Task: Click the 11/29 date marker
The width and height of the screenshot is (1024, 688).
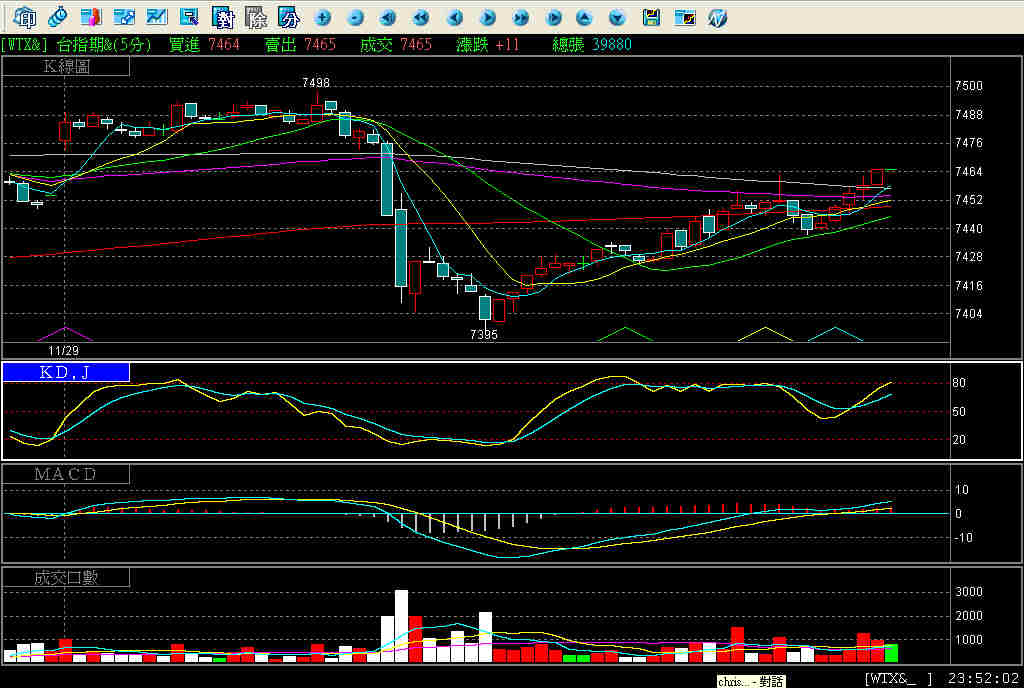Action: pos(63,351)
